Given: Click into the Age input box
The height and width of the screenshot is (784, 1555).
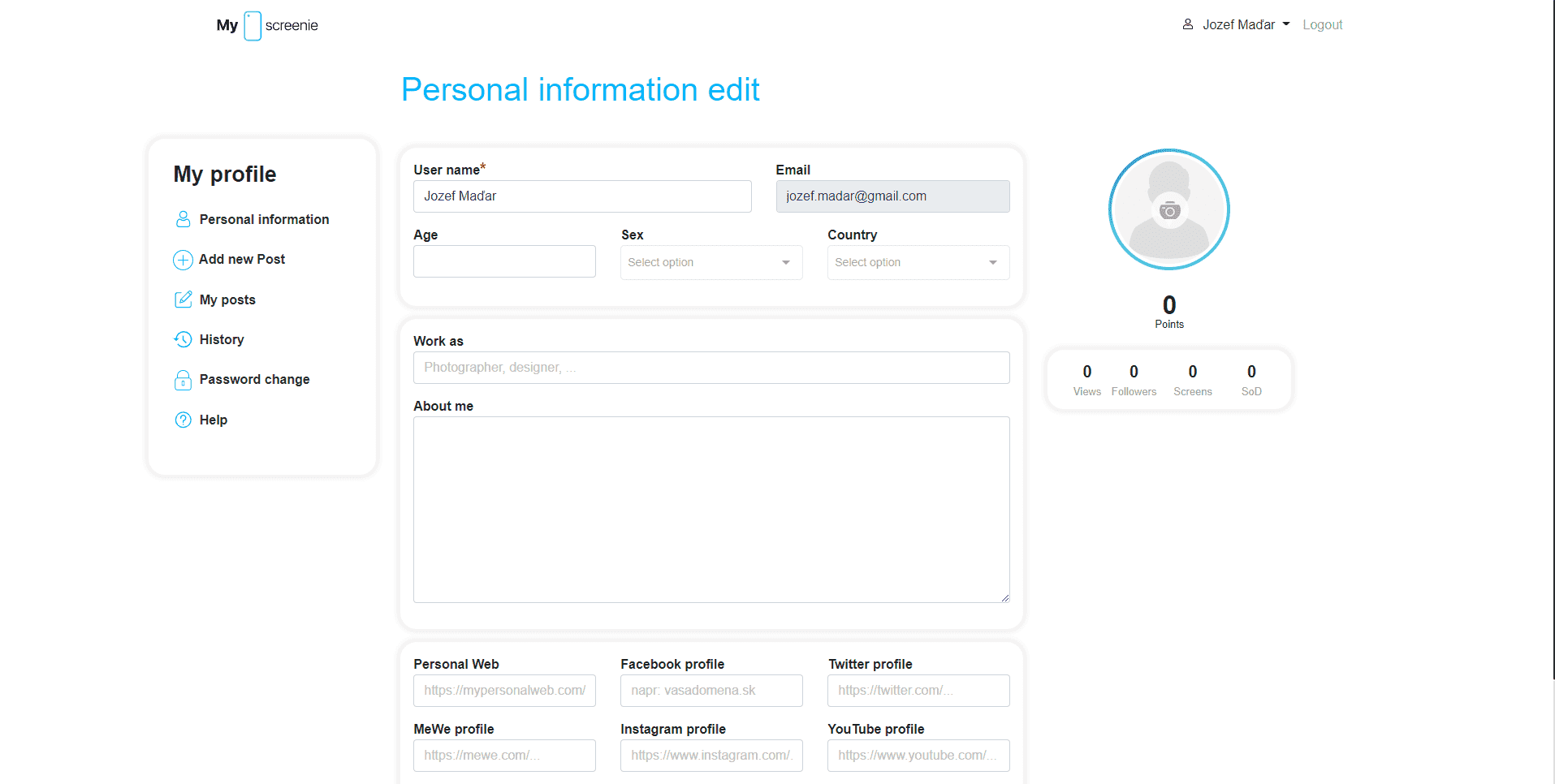Looking at the screenshot, I should [503, 262].
